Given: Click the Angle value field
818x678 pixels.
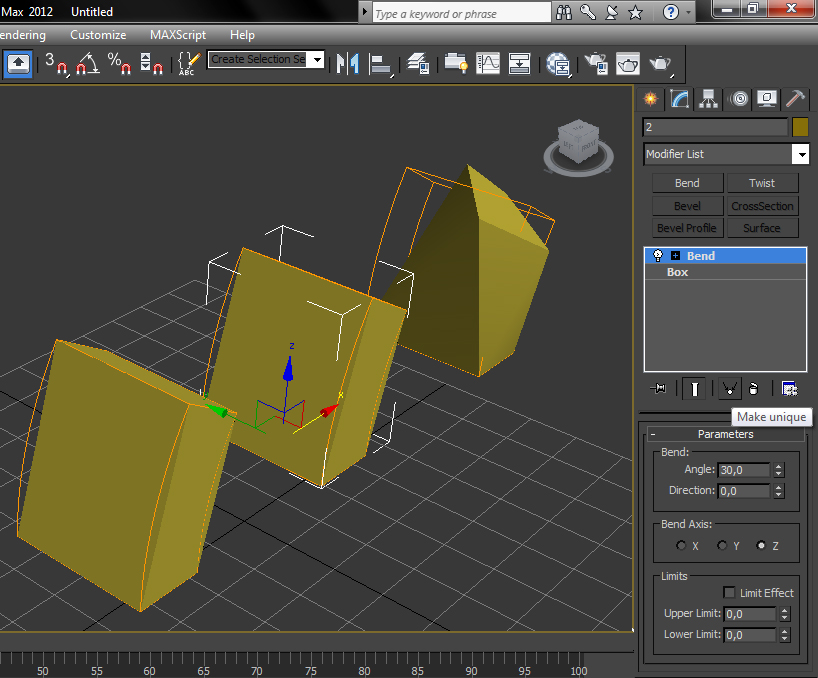Looking at the screenshot, I should point(743,470).
